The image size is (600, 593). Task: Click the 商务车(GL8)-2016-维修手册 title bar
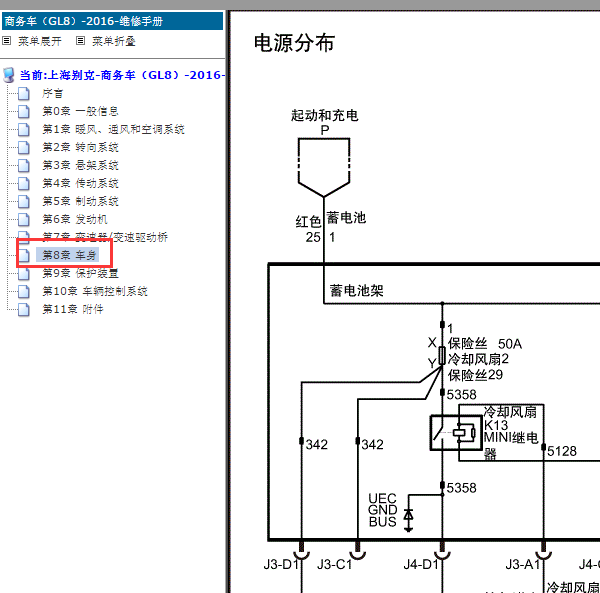point(112,21)
